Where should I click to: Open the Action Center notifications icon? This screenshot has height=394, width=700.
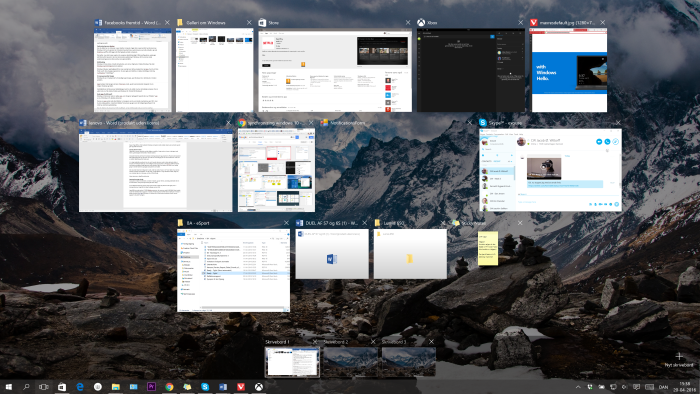tap(636, 387)
